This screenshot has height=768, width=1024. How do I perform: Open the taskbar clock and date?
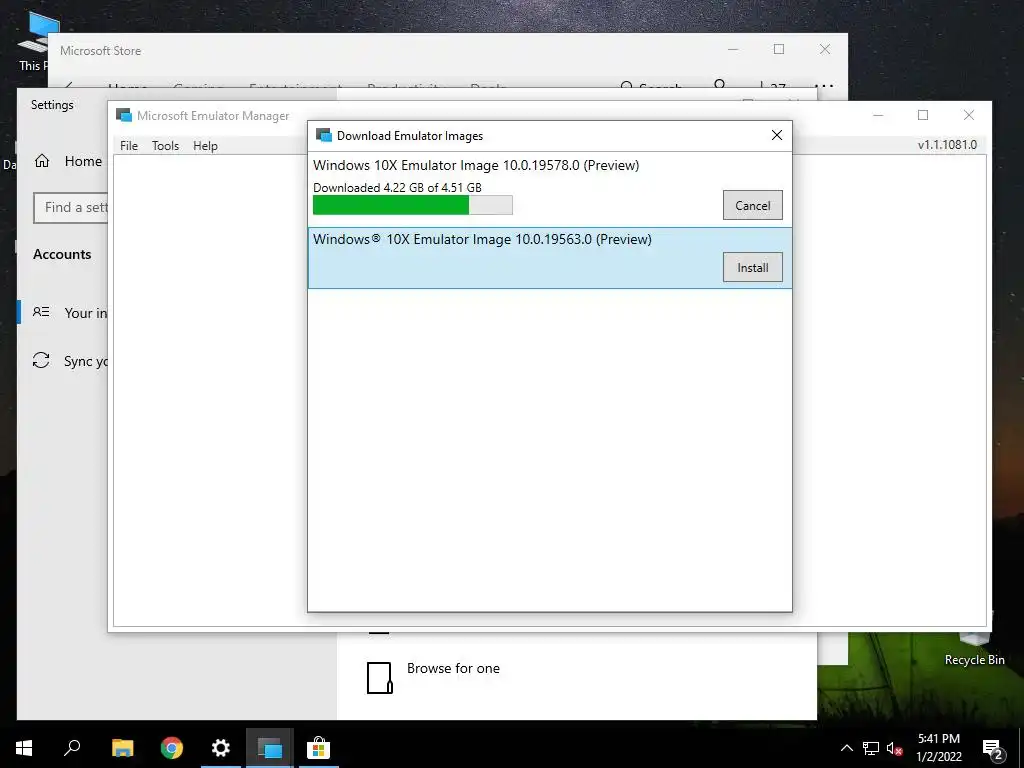pyautogui.click(x=939, y=748)
